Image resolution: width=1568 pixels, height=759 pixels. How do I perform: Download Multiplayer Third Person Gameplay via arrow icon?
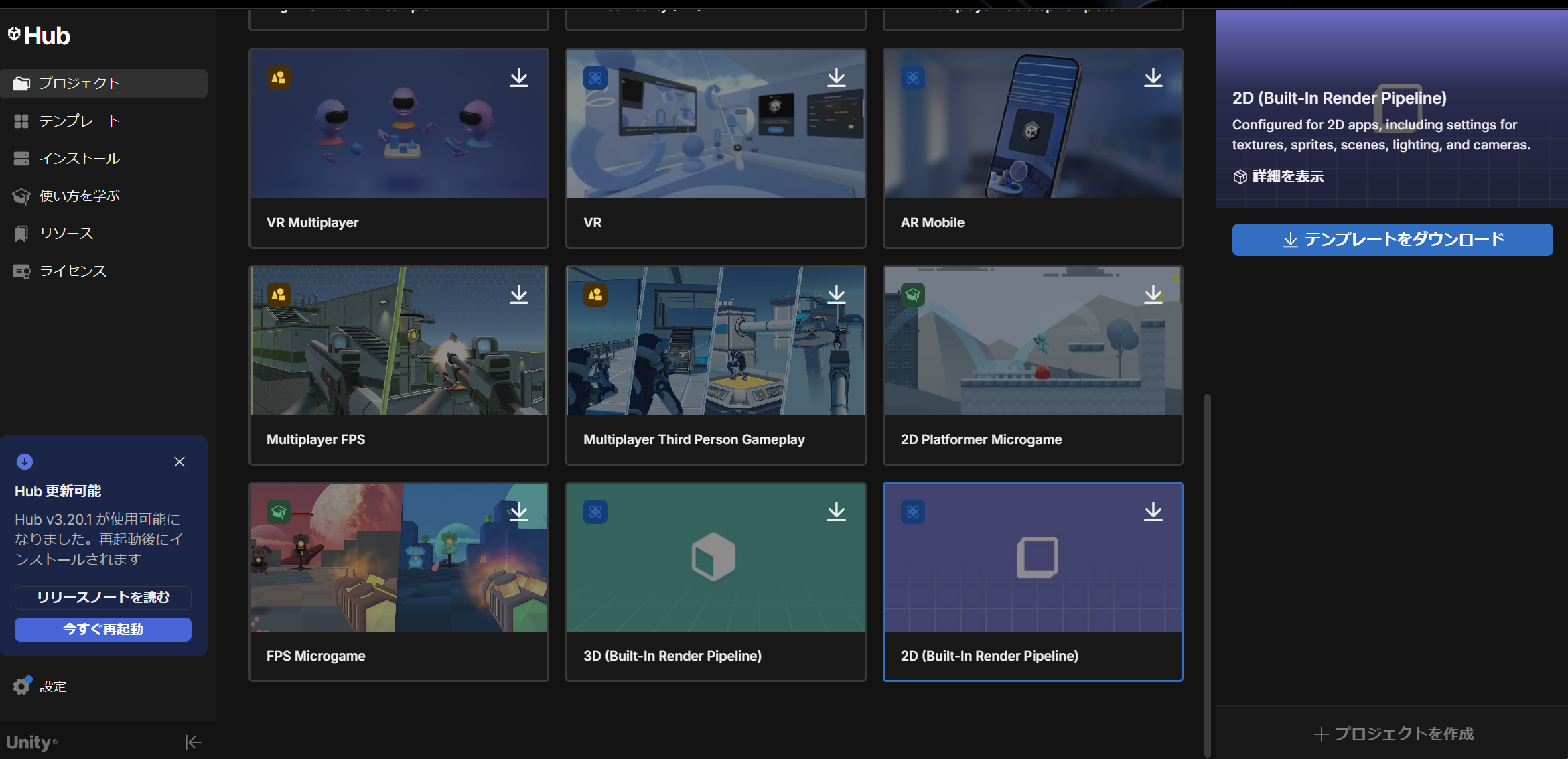pyautogui.click(x=837, y=295)
